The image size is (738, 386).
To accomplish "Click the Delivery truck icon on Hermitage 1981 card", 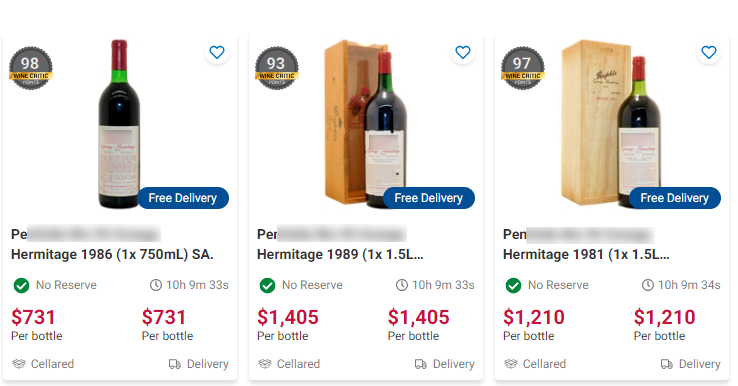I will pyautogui.click(x=667, y=364).
